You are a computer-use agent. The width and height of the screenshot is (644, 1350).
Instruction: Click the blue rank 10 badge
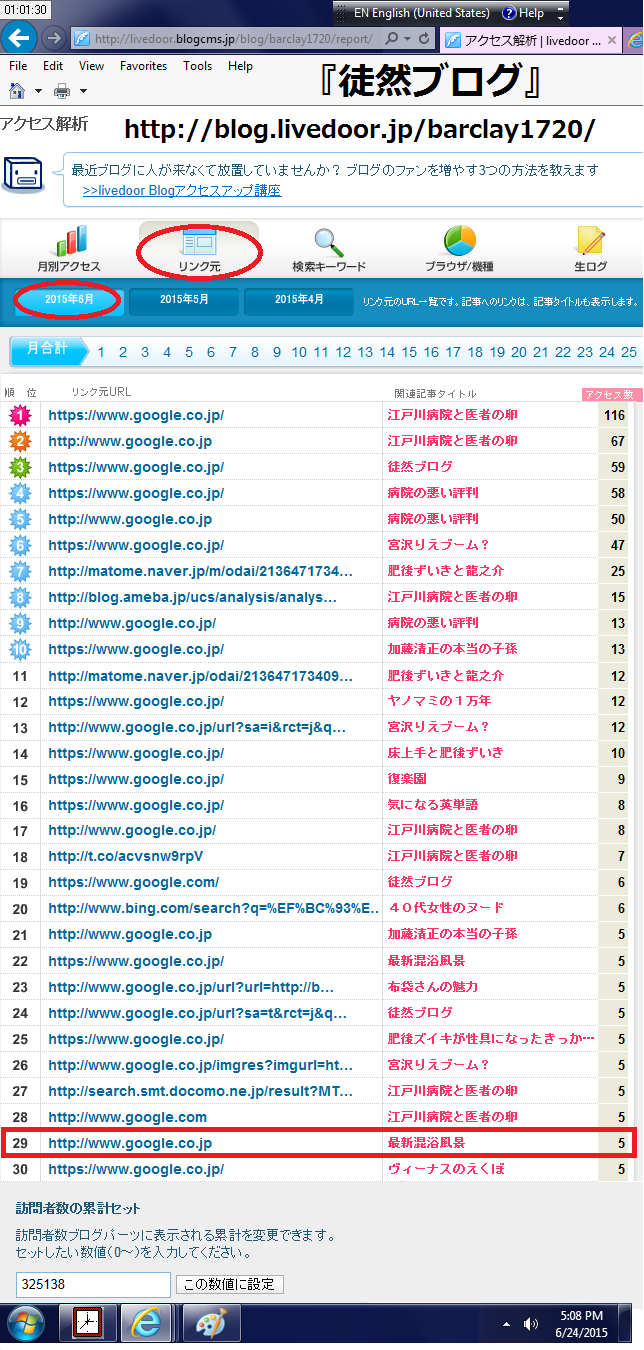tap(21, 649)
